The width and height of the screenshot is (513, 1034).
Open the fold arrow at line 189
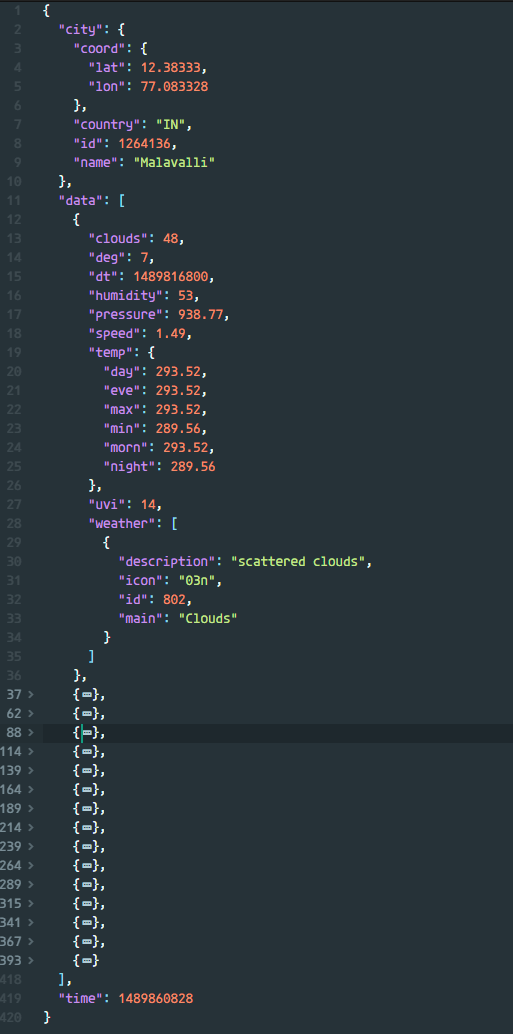pyautogui.click(x=31, y=808)
